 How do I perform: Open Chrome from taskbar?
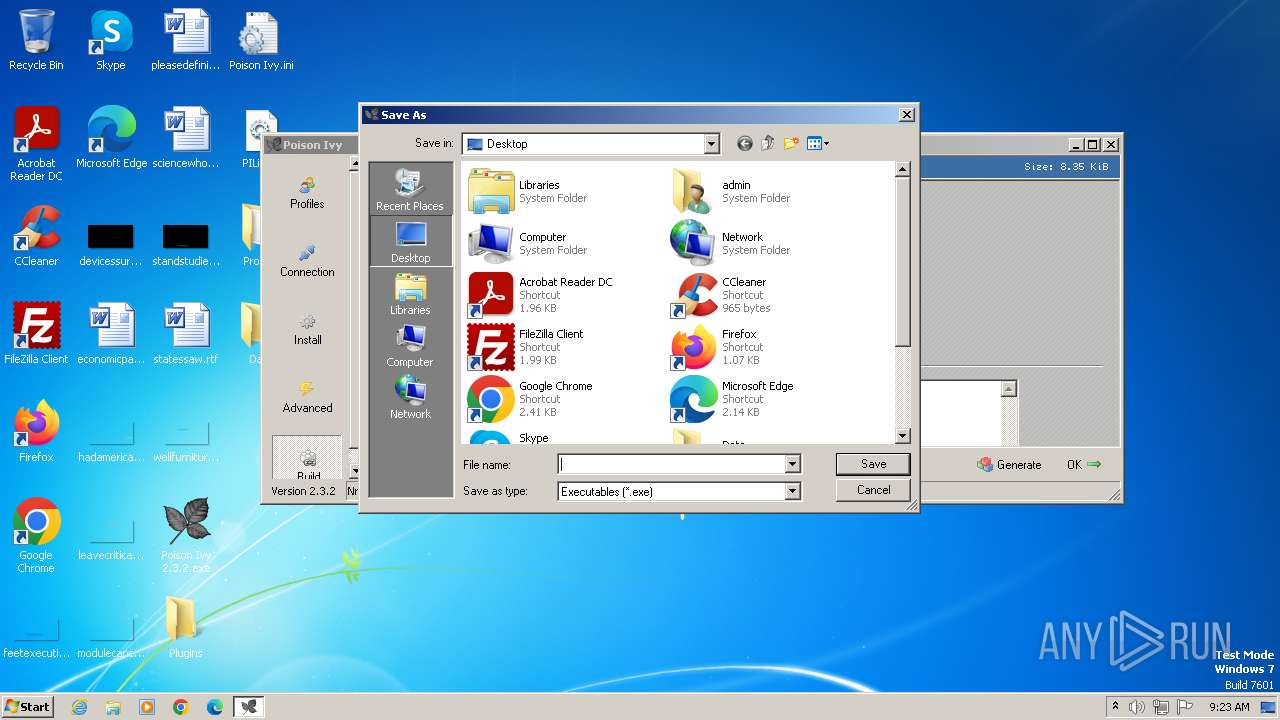[x=180, y=707]
